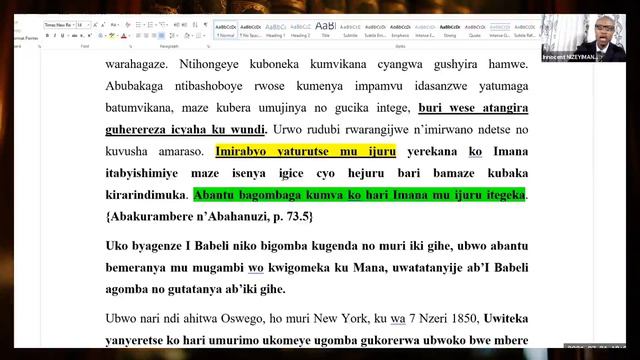Apply the Heading 2 style

300,30
